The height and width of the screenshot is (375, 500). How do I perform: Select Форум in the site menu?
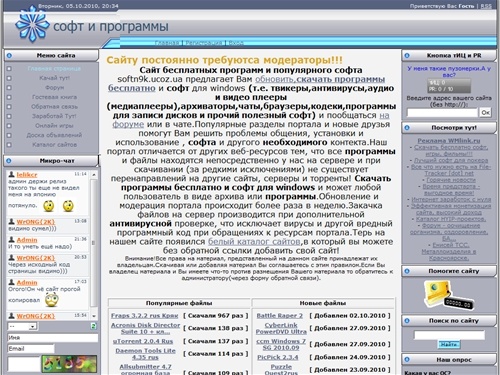[x=54, y=88]
